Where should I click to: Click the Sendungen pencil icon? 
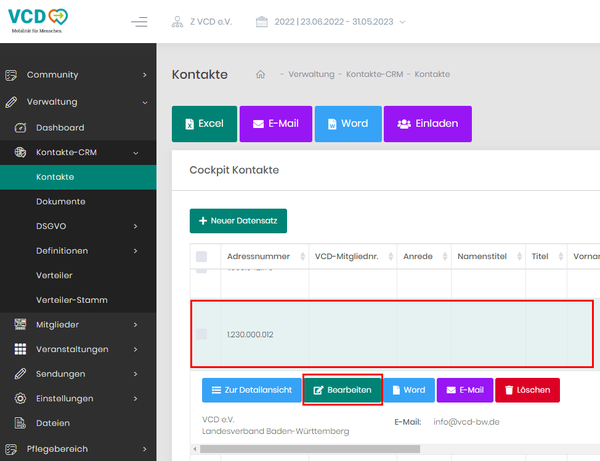[20, 374]
